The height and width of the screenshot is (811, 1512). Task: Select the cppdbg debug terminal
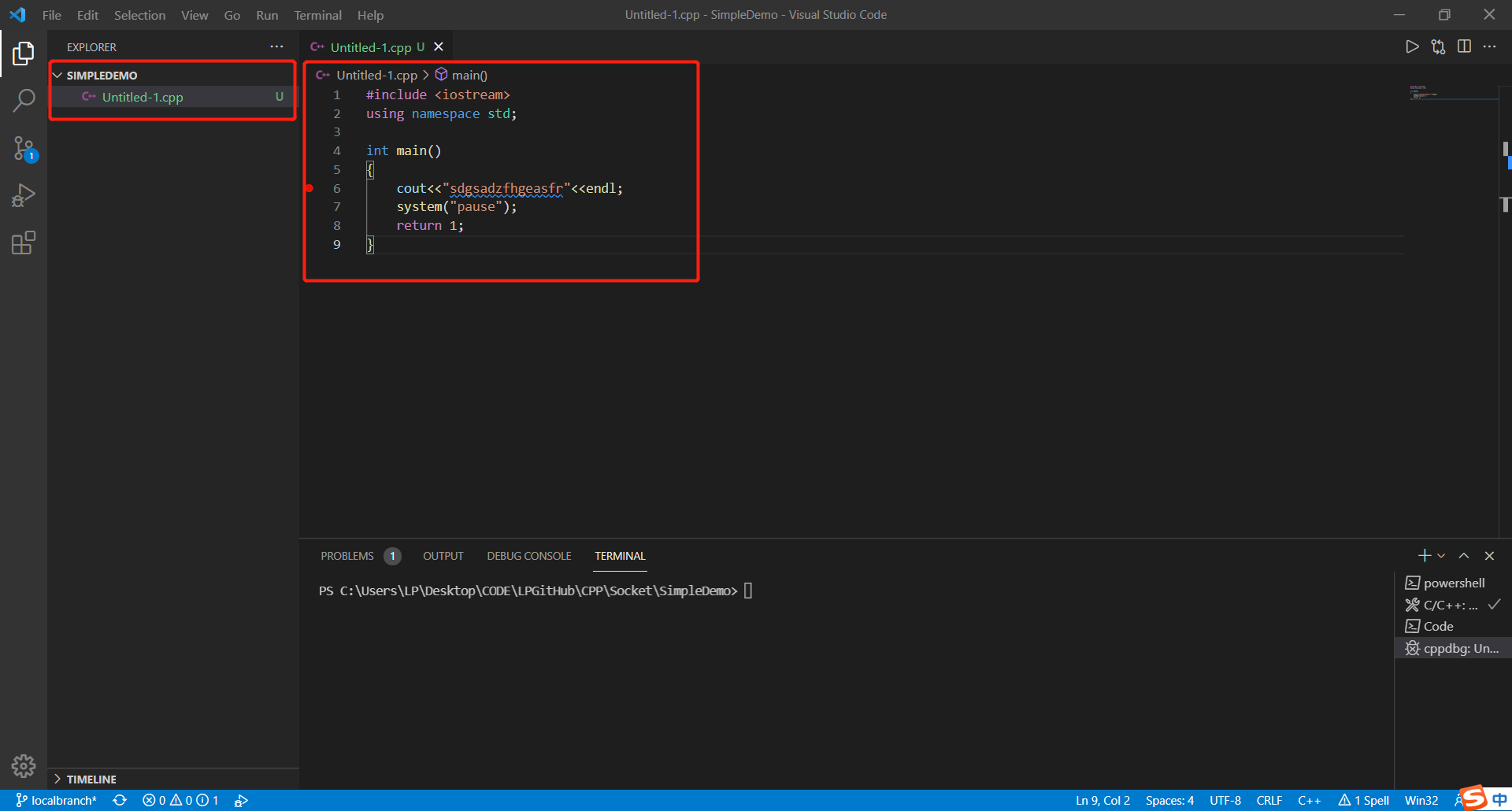[1453, 648]
